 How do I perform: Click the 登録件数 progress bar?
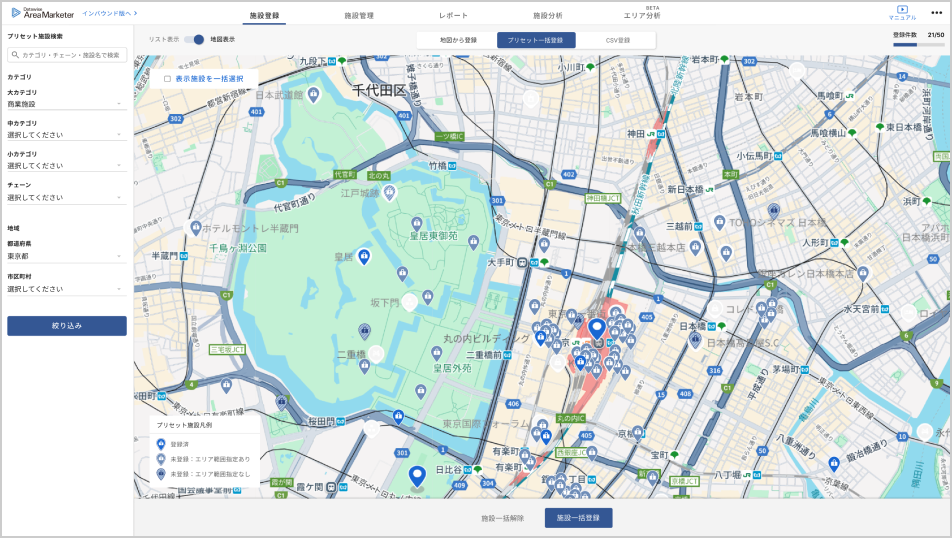click(918, 44)
